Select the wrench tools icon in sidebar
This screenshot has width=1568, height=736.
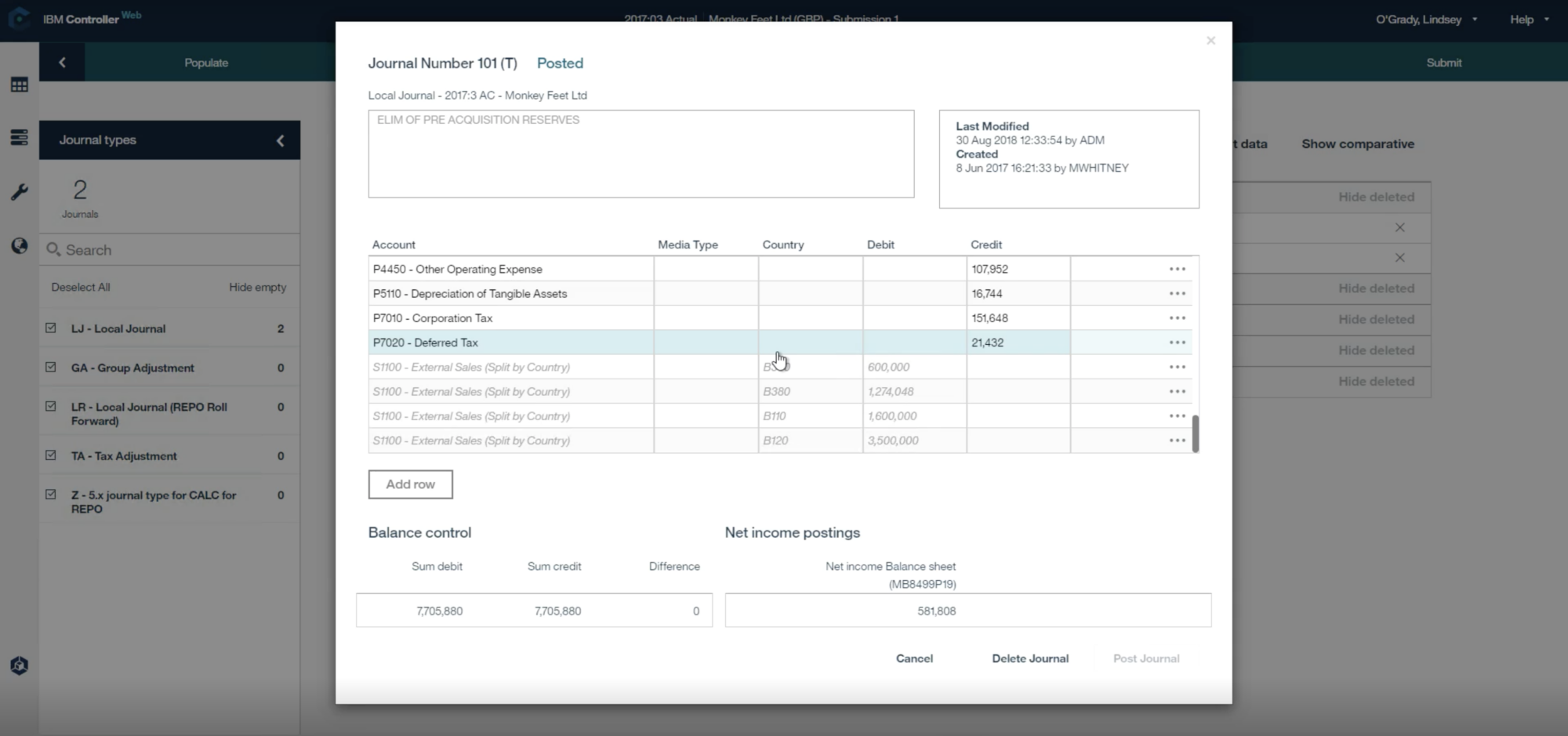(x=20, y=192)
